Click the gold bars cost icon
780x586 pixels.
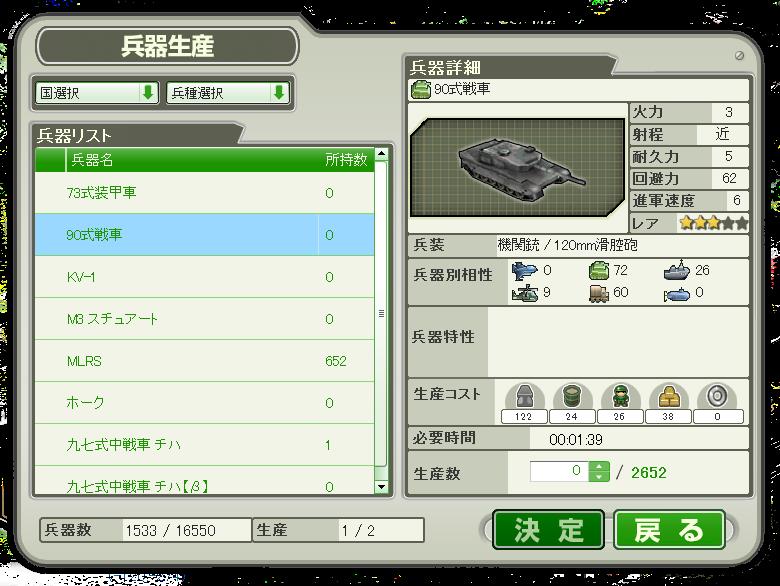[669, 396]
